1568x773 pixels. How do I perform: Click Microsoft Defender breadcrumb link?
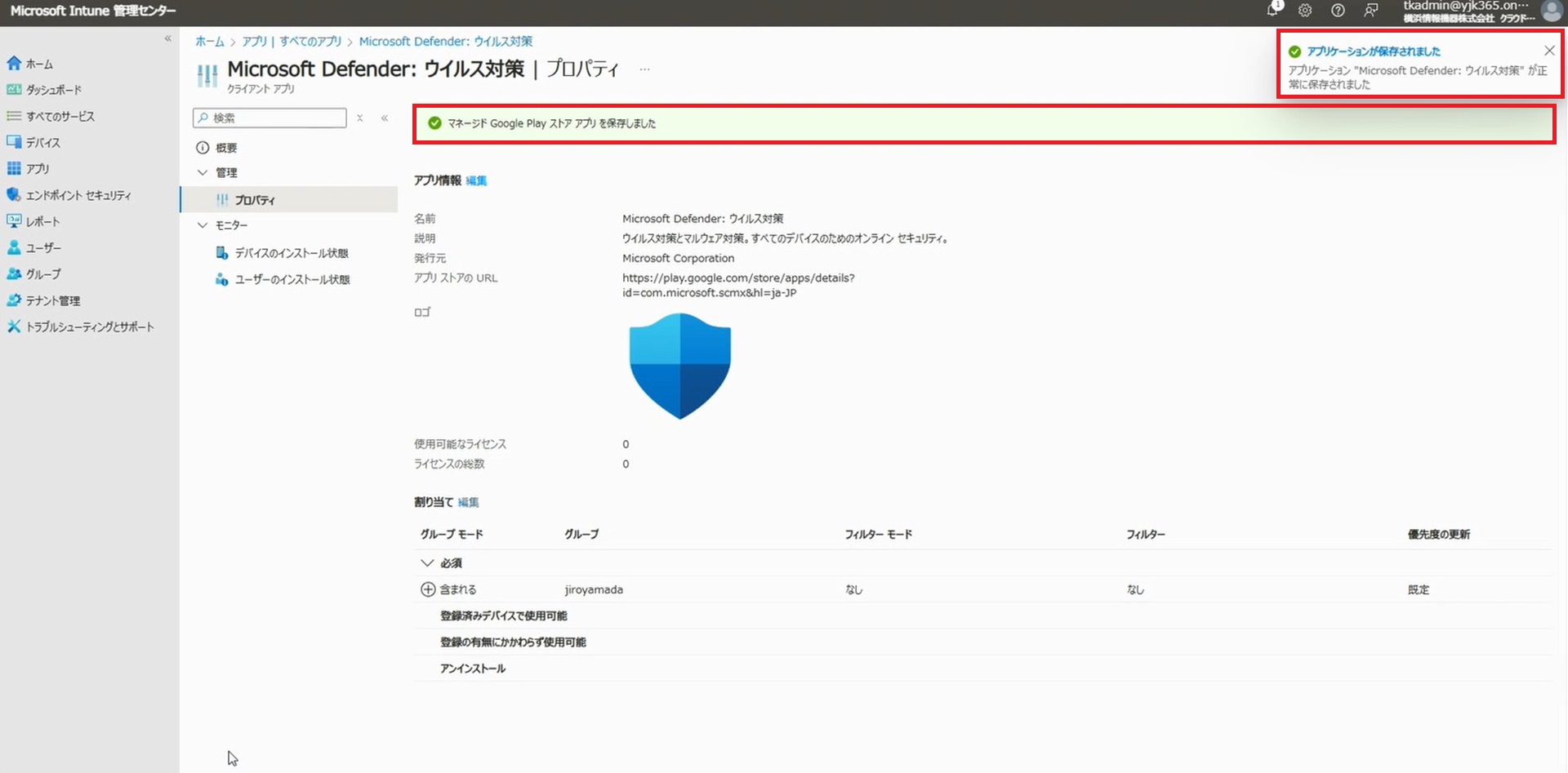pyautogui.click(x=446, y=41)
